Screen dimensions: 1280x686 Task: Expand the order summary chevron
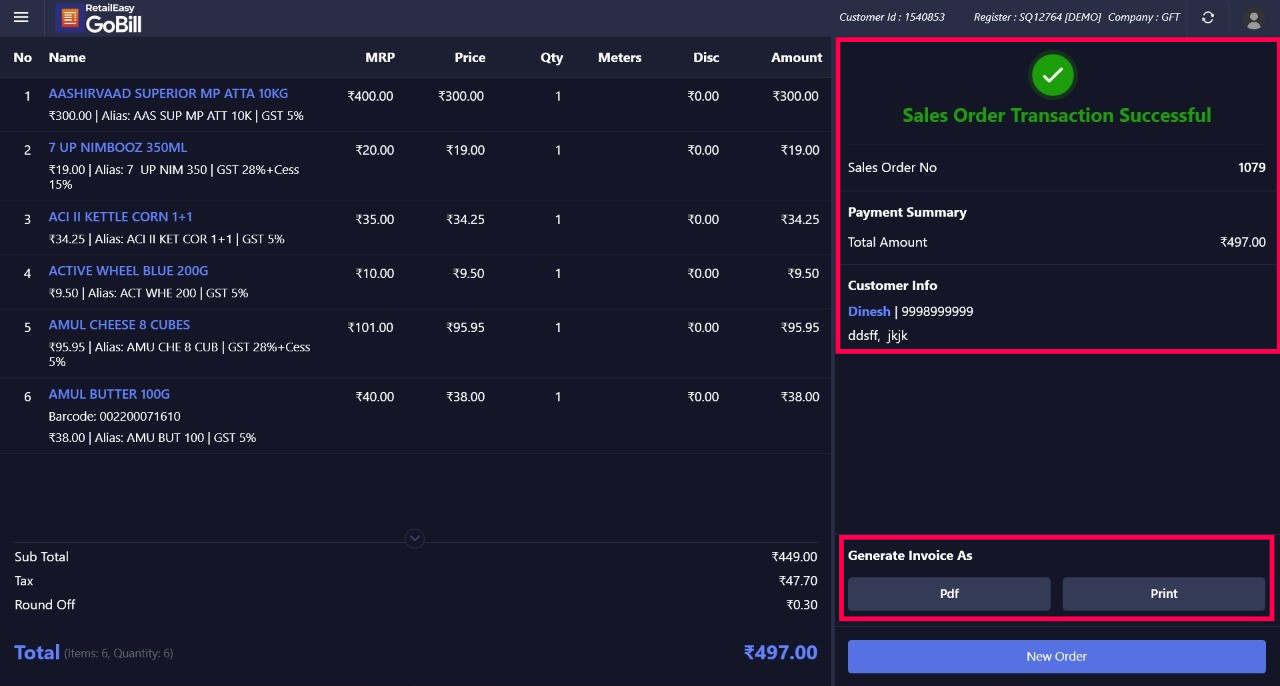pyautogui.click(x=415, y=539)
